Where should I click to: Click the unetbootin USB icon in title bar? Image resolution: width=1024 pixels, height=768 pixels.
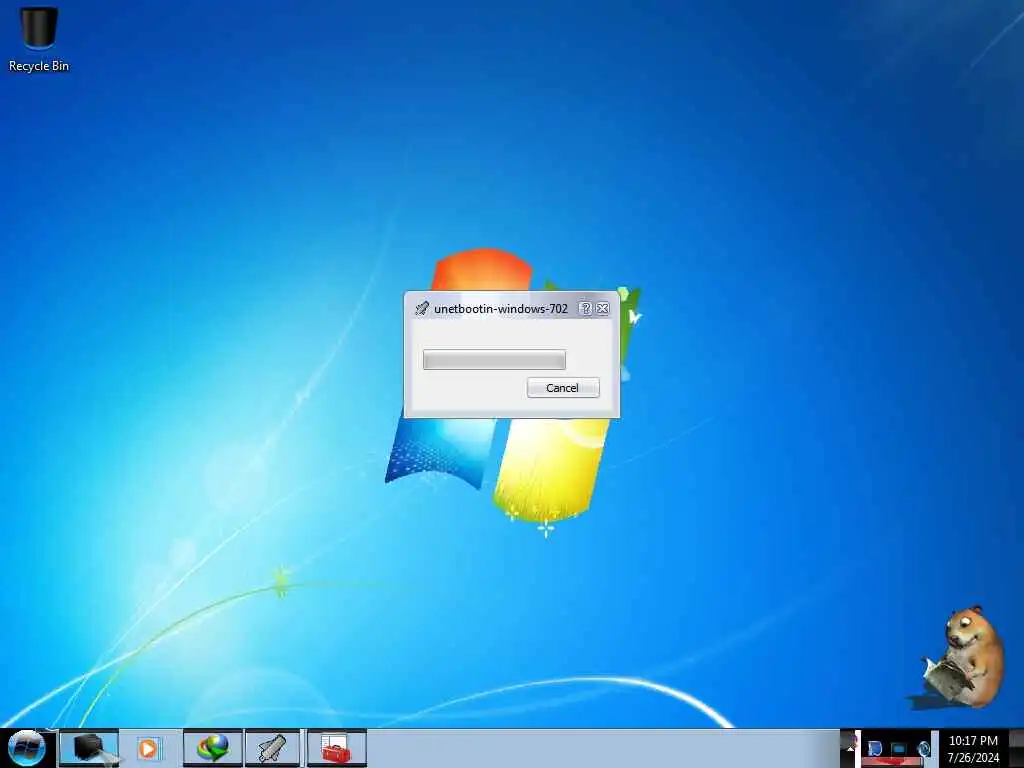[x=422, y=308]
